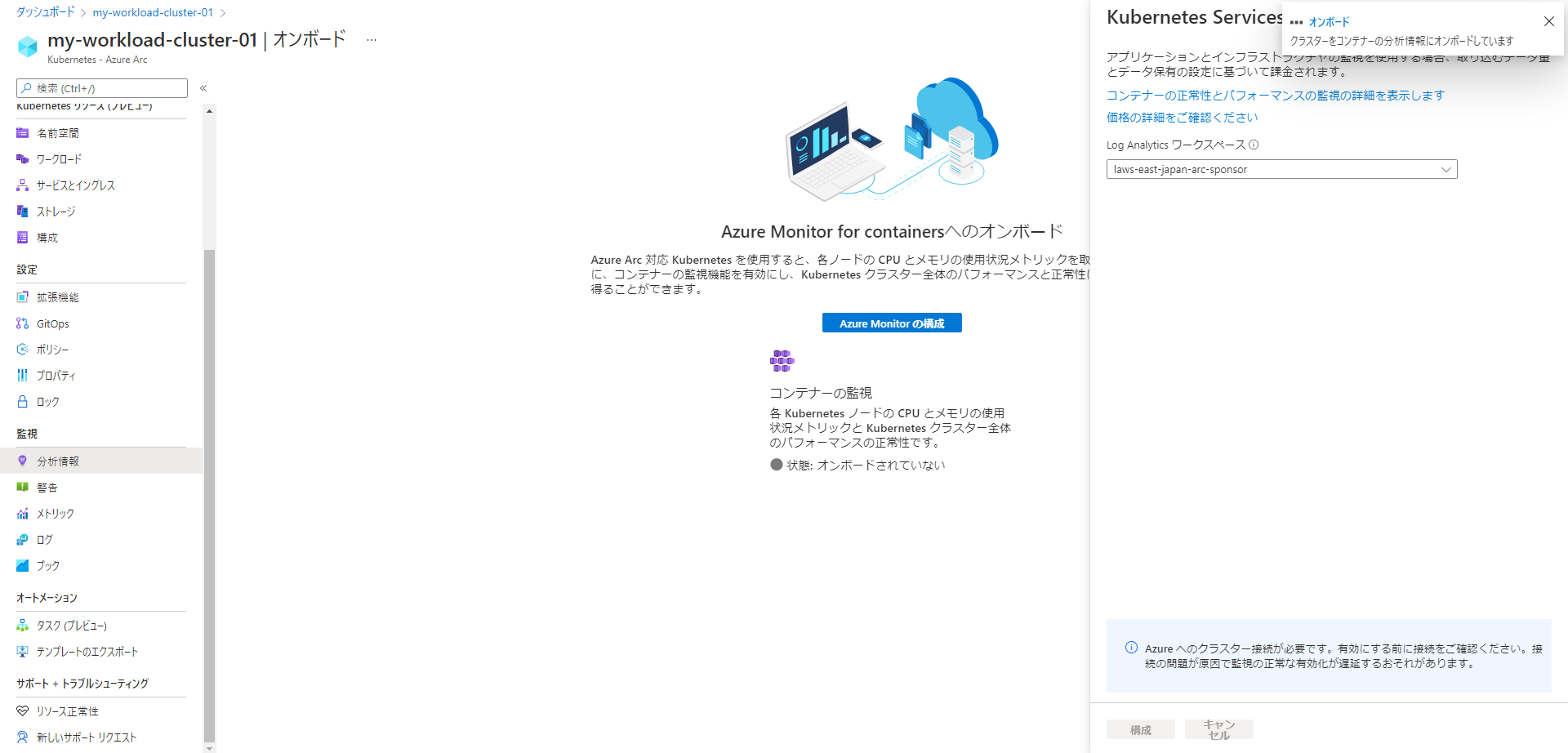The height and width of the screenshot is (753, 1568).
Task: Open the 名前空間 menu item
Action: (x=101, y=133)
